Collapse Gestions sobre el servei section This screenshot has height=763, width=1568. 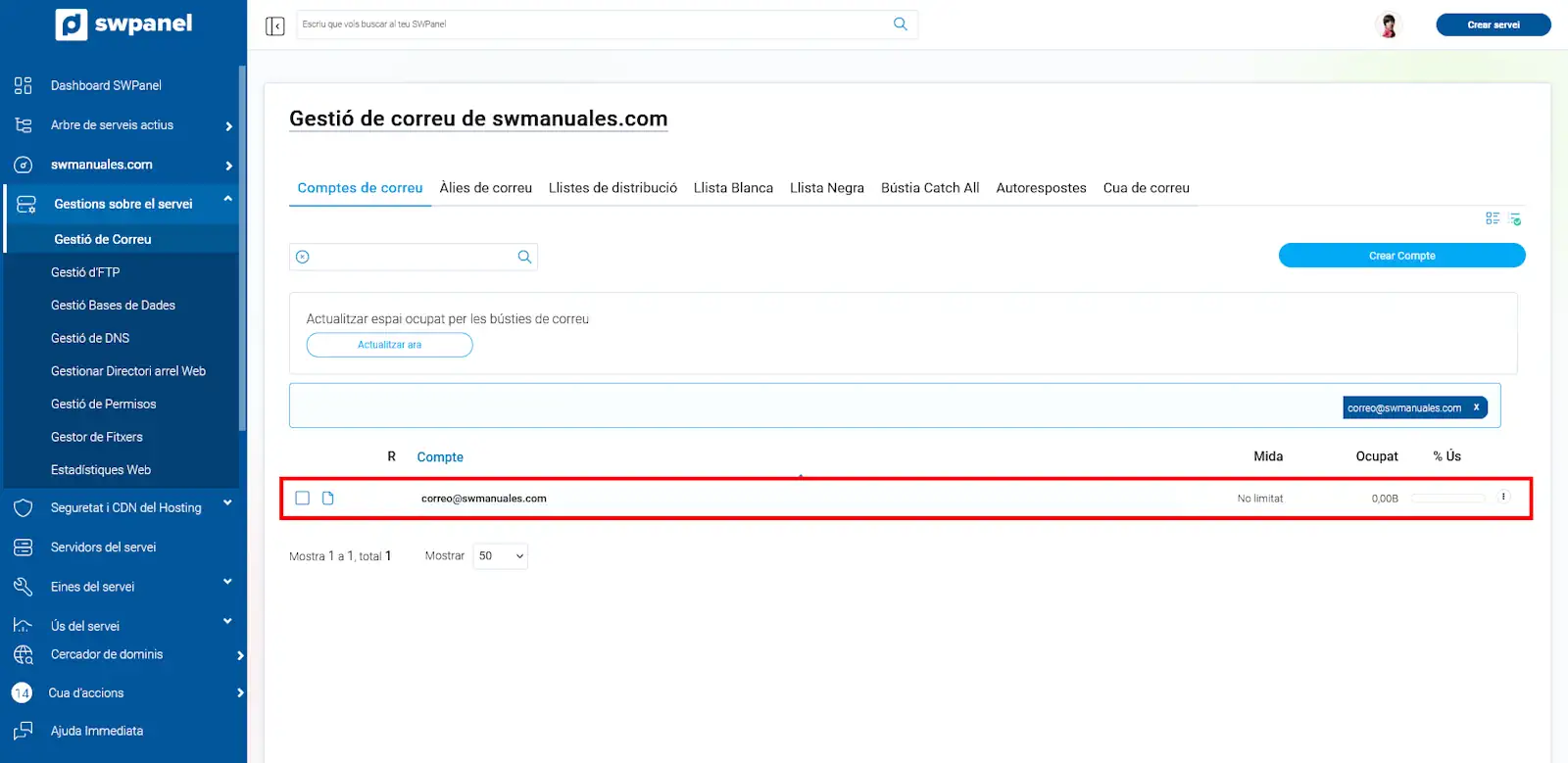[x=227, y=199]
